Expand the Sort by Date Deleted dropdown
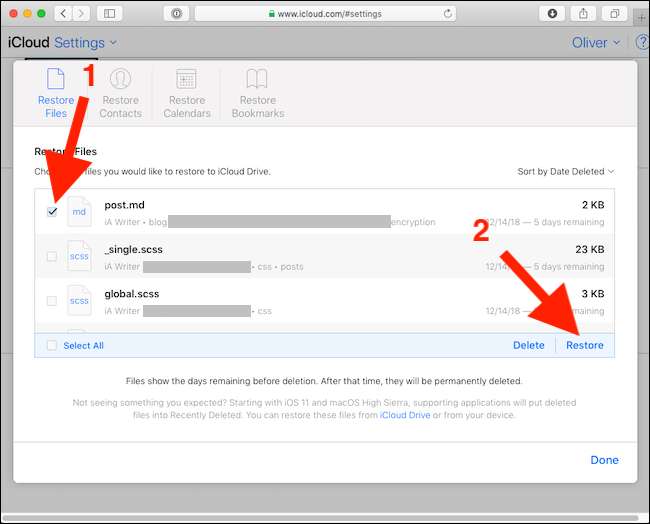The height and width of the screenshot is (524, 650). pos(565,171)
